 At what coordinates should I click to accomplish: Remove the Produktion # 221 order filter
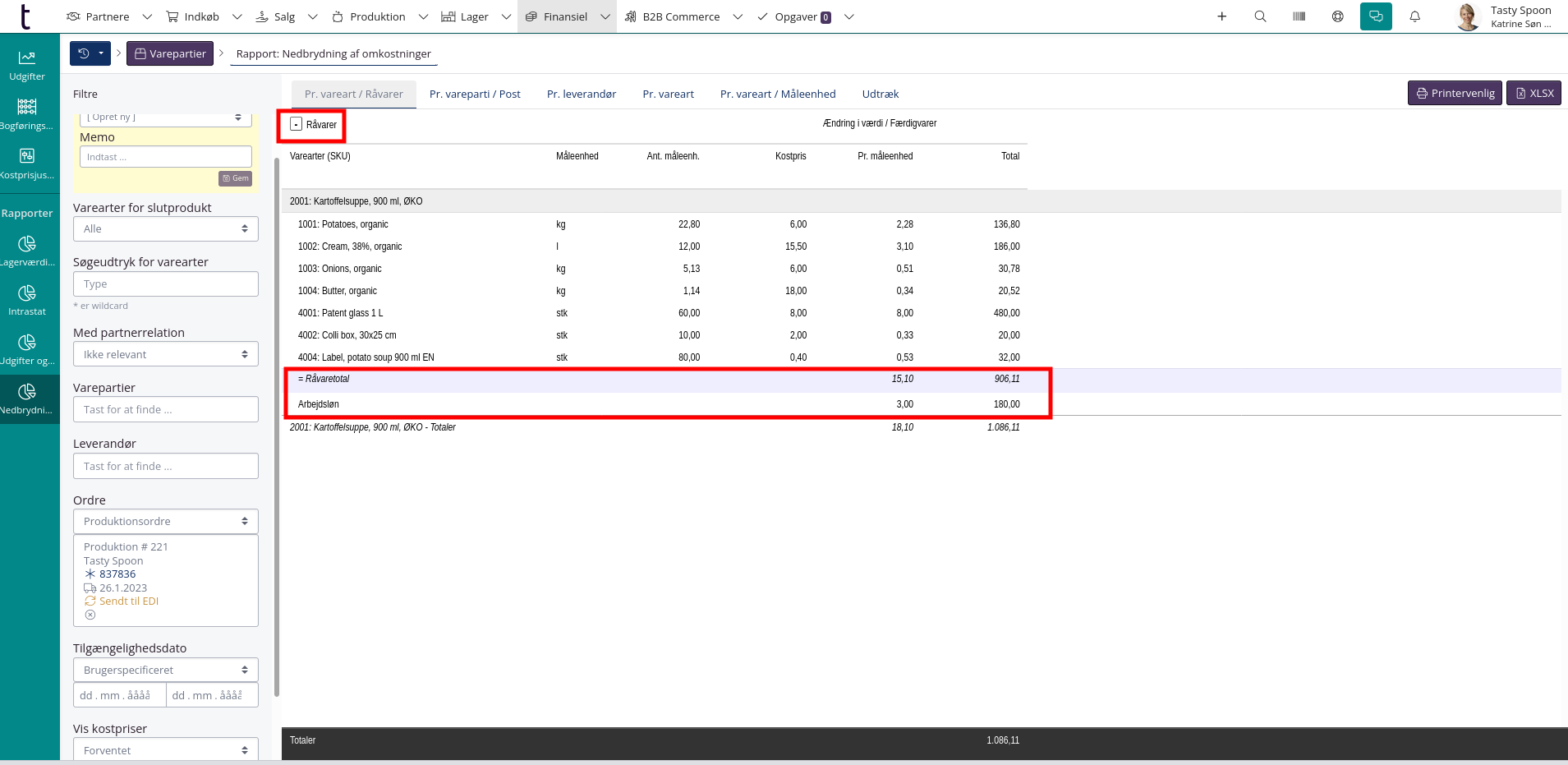90,615
